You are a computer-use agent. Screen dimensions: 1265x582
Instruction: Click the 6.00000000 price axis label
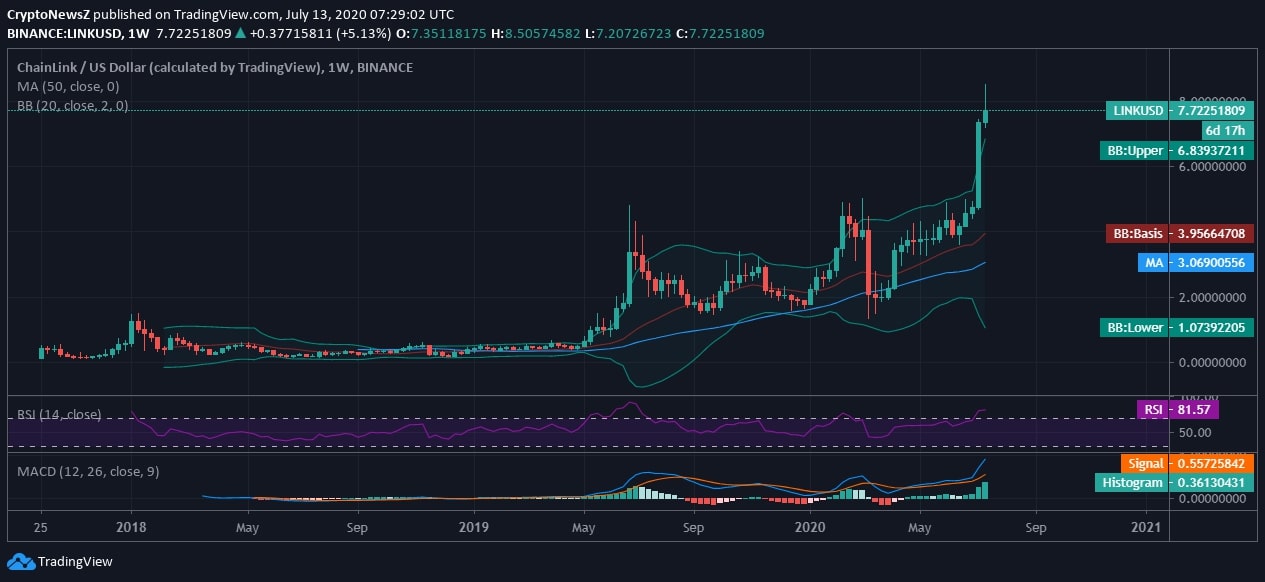click(x=1212, y=167)
